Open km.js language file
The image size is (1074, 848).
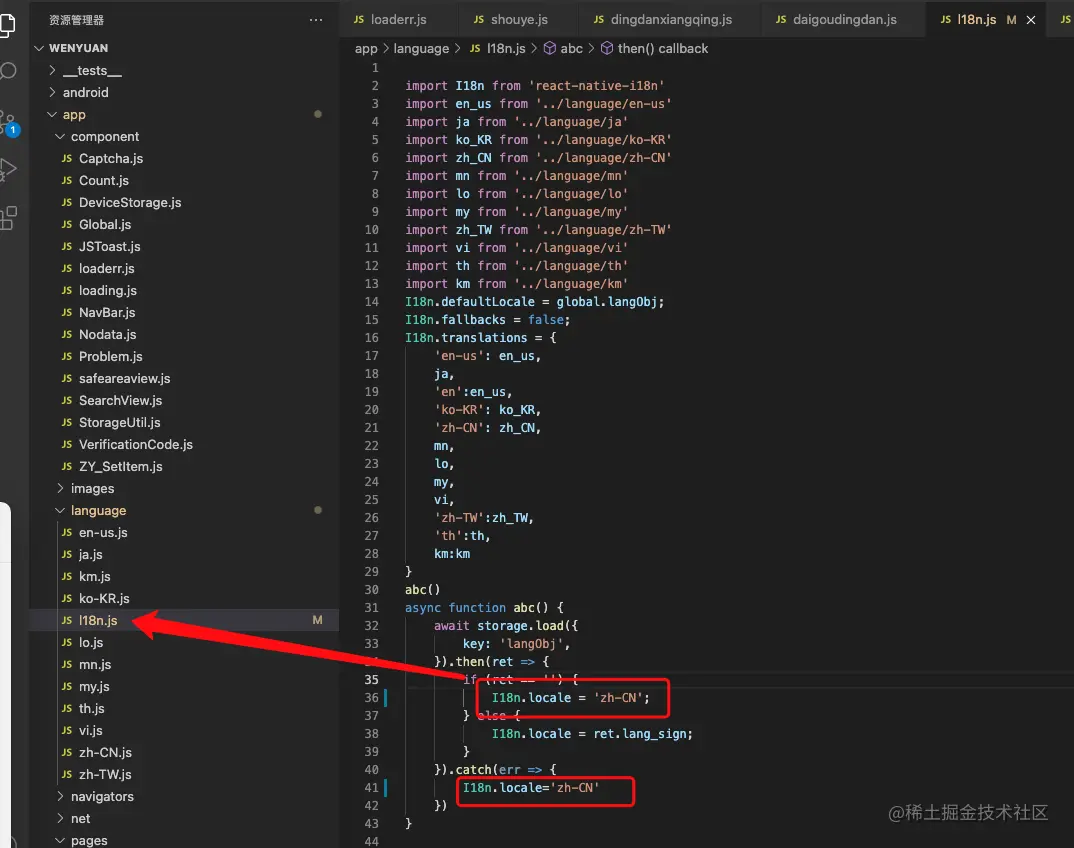coord(95,576)
